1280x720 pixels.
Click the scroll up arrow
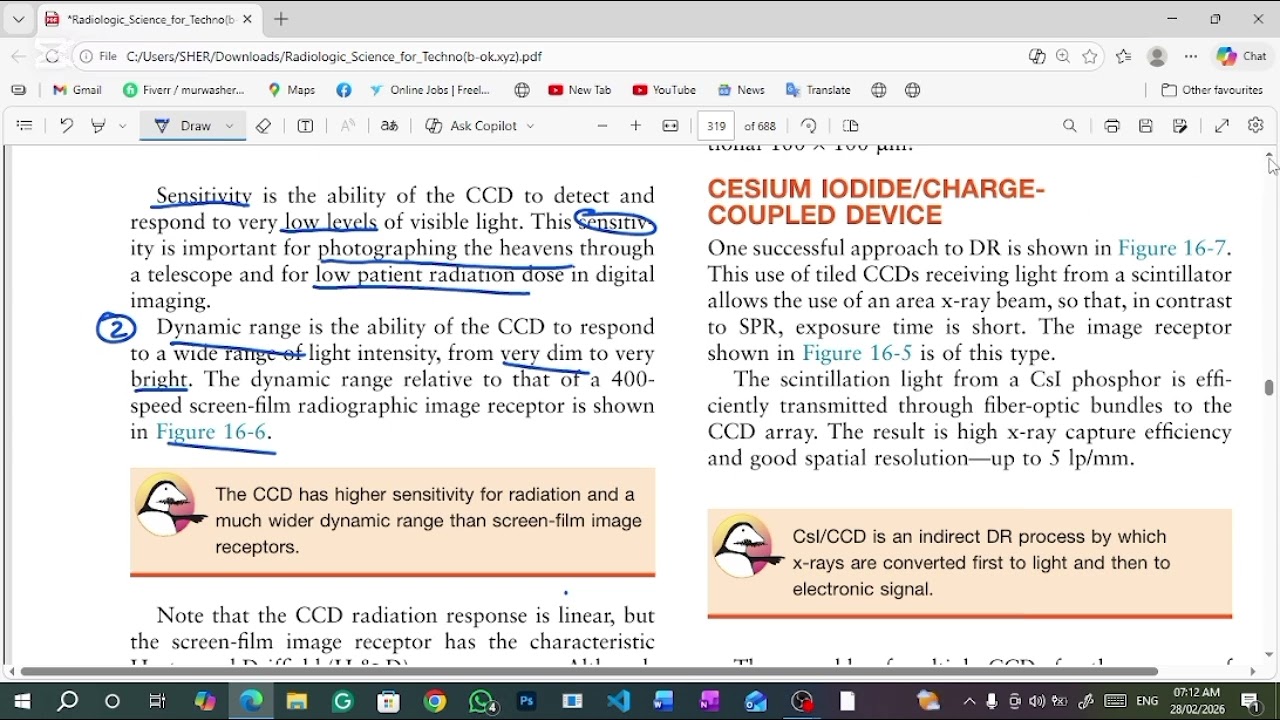pyautogui.click(x=1269, y=154)
